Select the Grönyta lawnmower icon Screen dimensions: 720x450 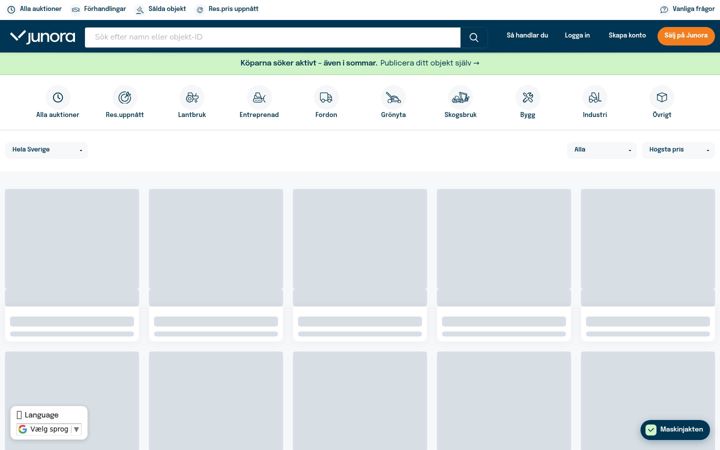(x=393, y=97)
